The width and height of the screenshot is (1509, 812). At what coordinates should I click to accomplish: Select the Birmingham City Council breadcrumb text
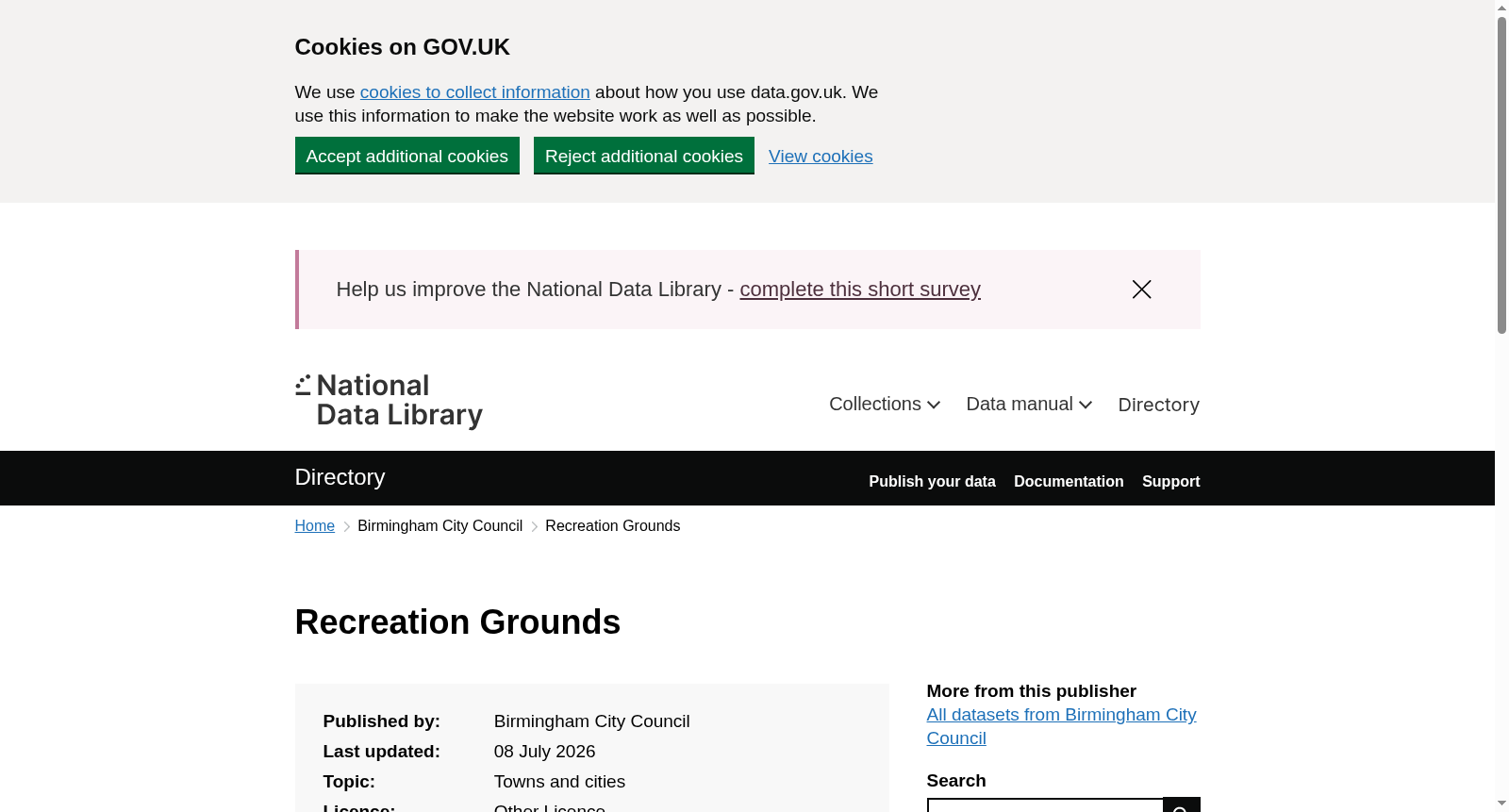click(x=439, y=526)
